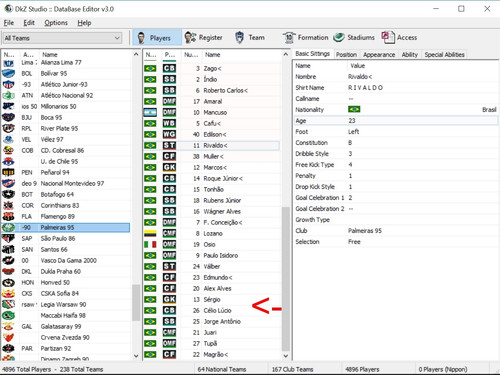The width and height of the screenshot is (500, 375).
Task: Select player Edmundo
Action: [218, 277]
